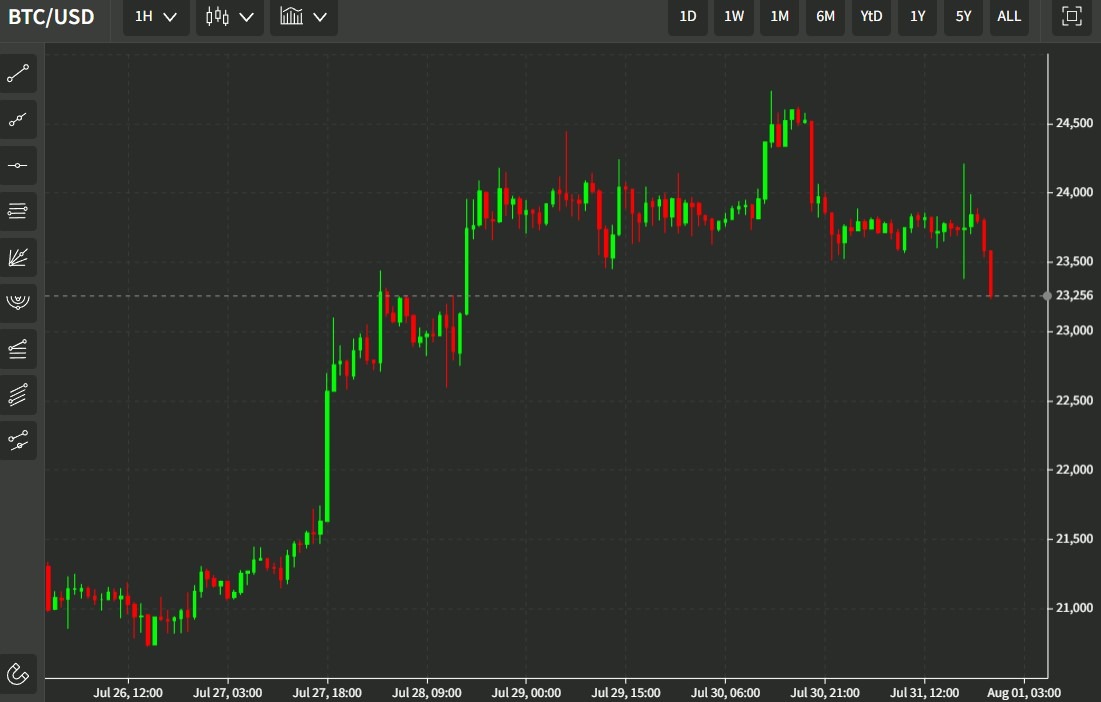Click the 22,000 price axis label
The height and width of the screenshot is (702, 1101).
pyautogui.click(x=1074, y=469)
